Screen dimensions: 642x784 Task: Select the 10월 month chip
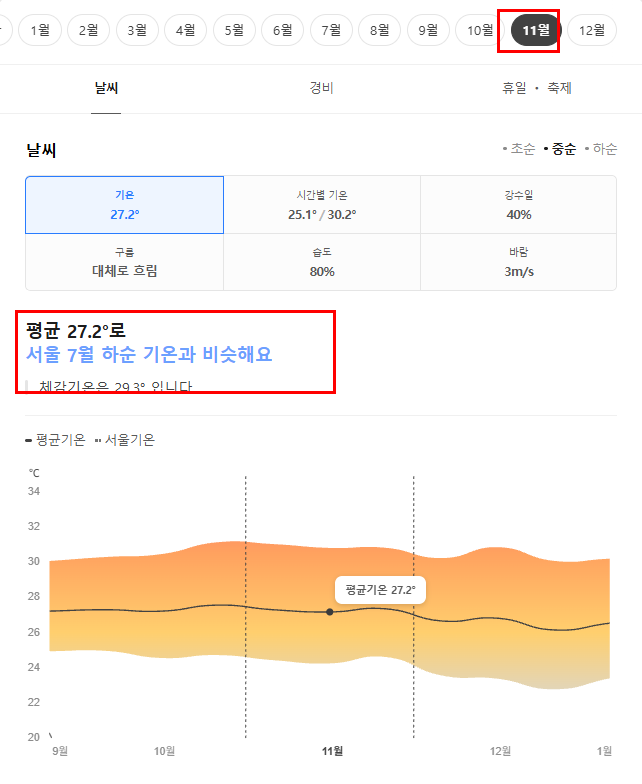tap(480, 30)
